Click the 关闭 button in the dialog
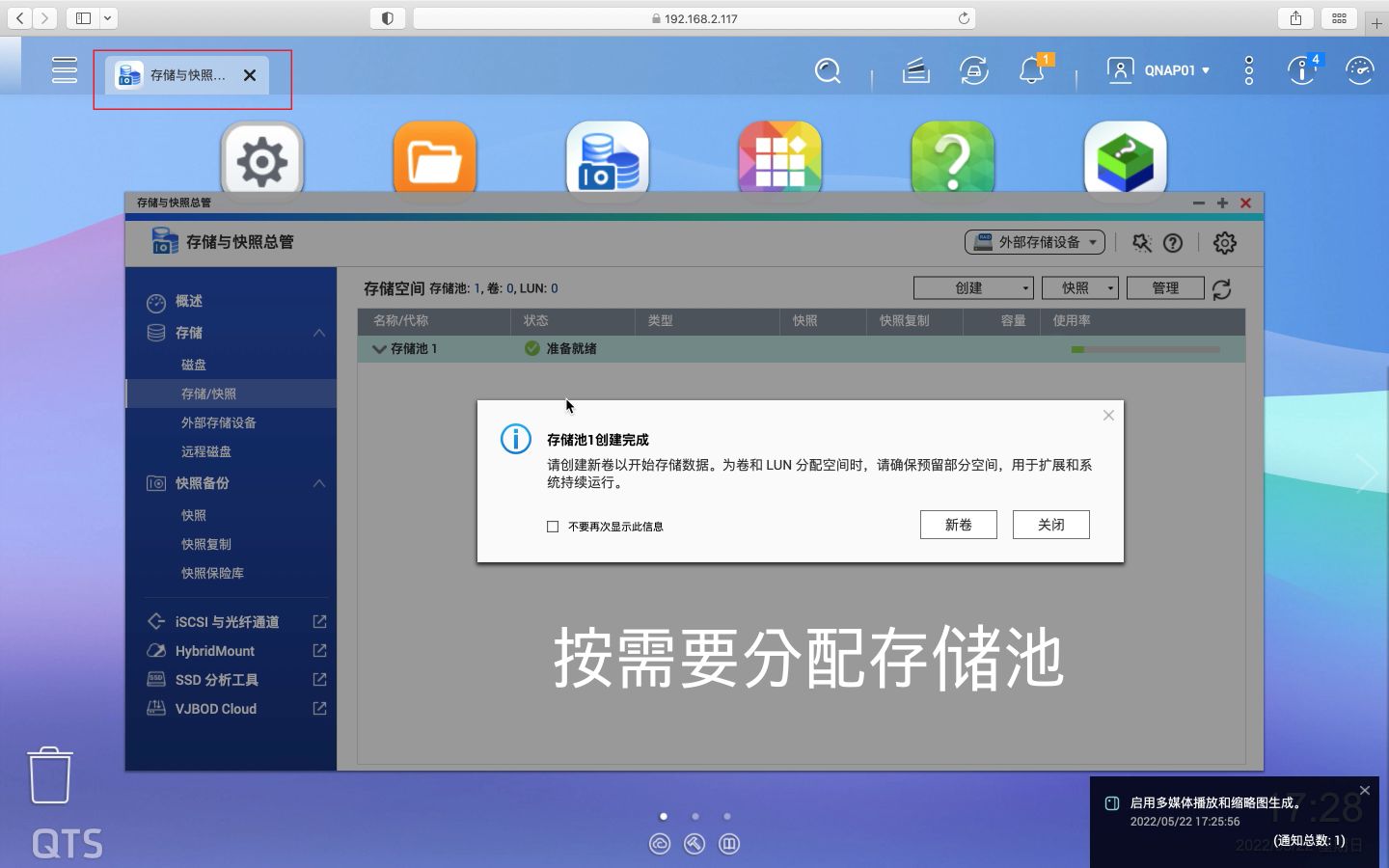The image size is (1389, 868). (1050, 524)
